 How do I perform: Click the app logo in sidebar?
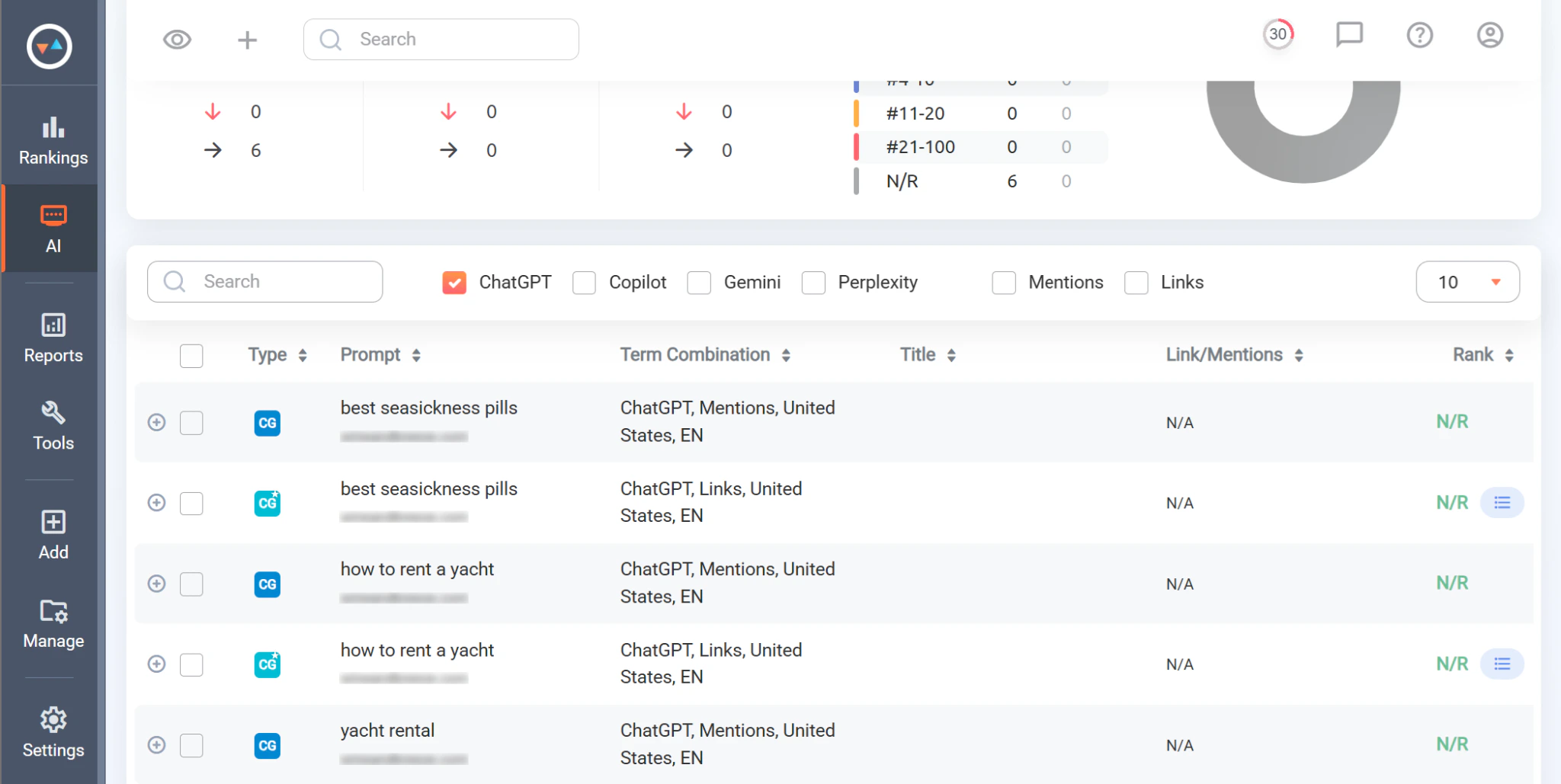[x=50, y=46]
